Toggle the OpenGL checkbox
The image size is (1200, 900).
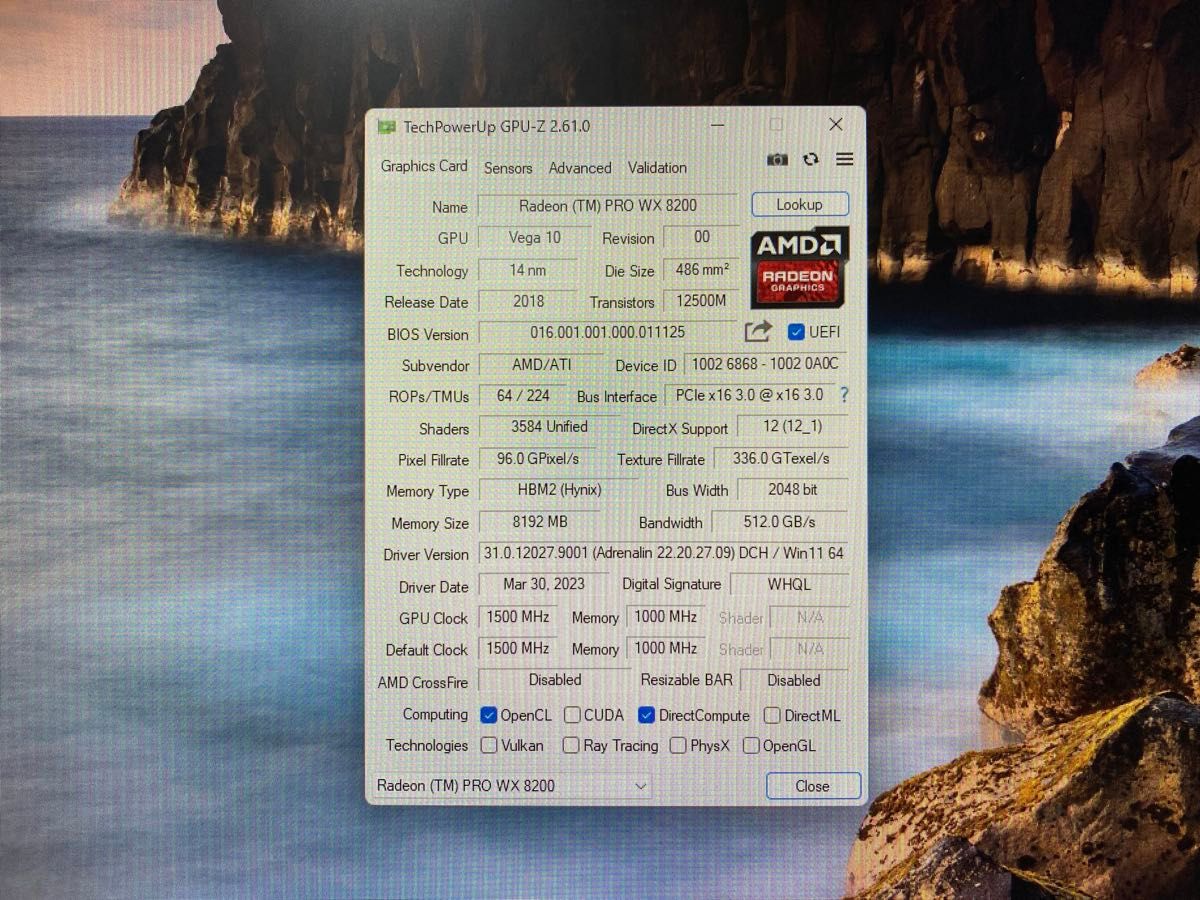point(751,745)
